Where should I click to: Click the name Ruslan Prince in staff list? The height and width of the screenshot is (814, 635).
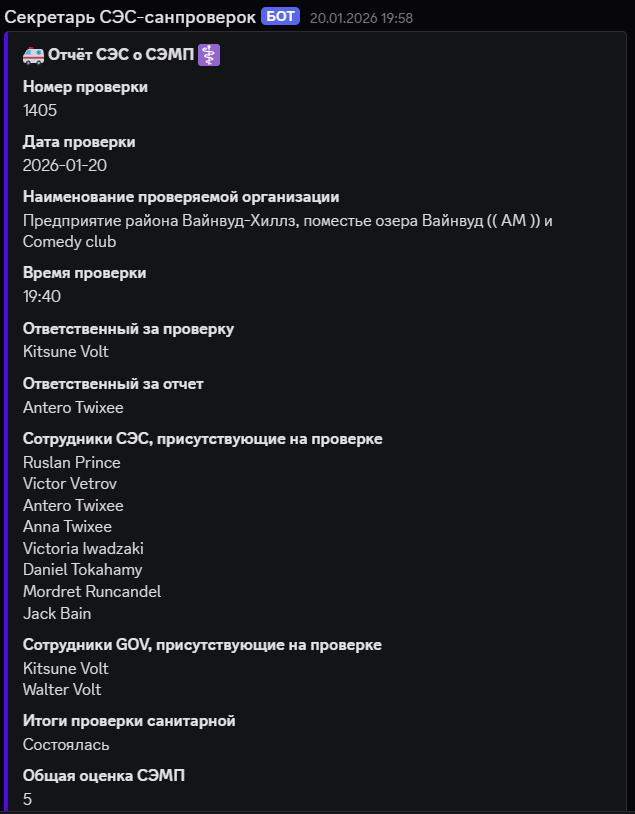[x=72, y=462]
